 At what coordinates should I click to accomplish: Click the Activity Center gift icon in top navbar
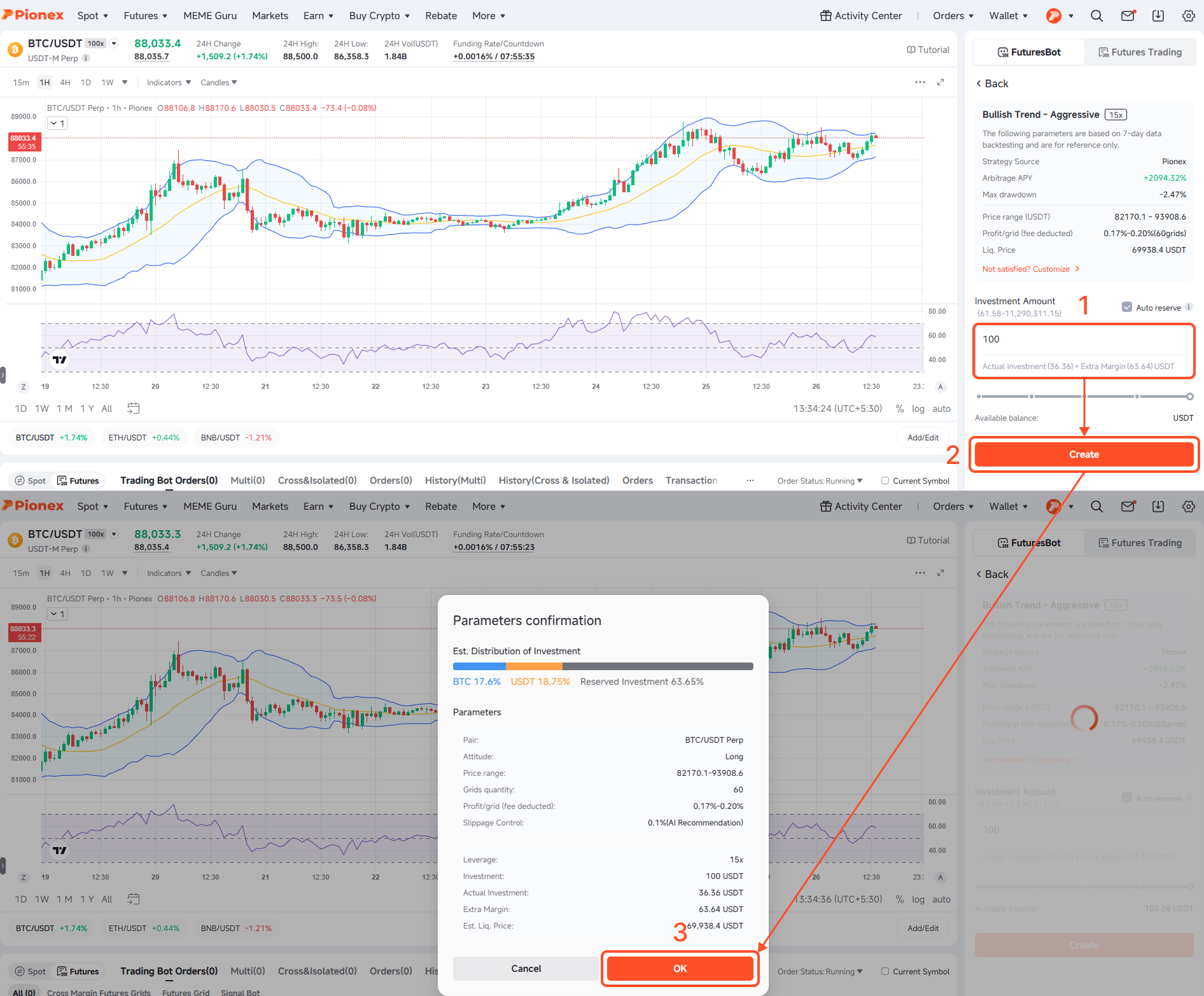click(x=826, y=16)
